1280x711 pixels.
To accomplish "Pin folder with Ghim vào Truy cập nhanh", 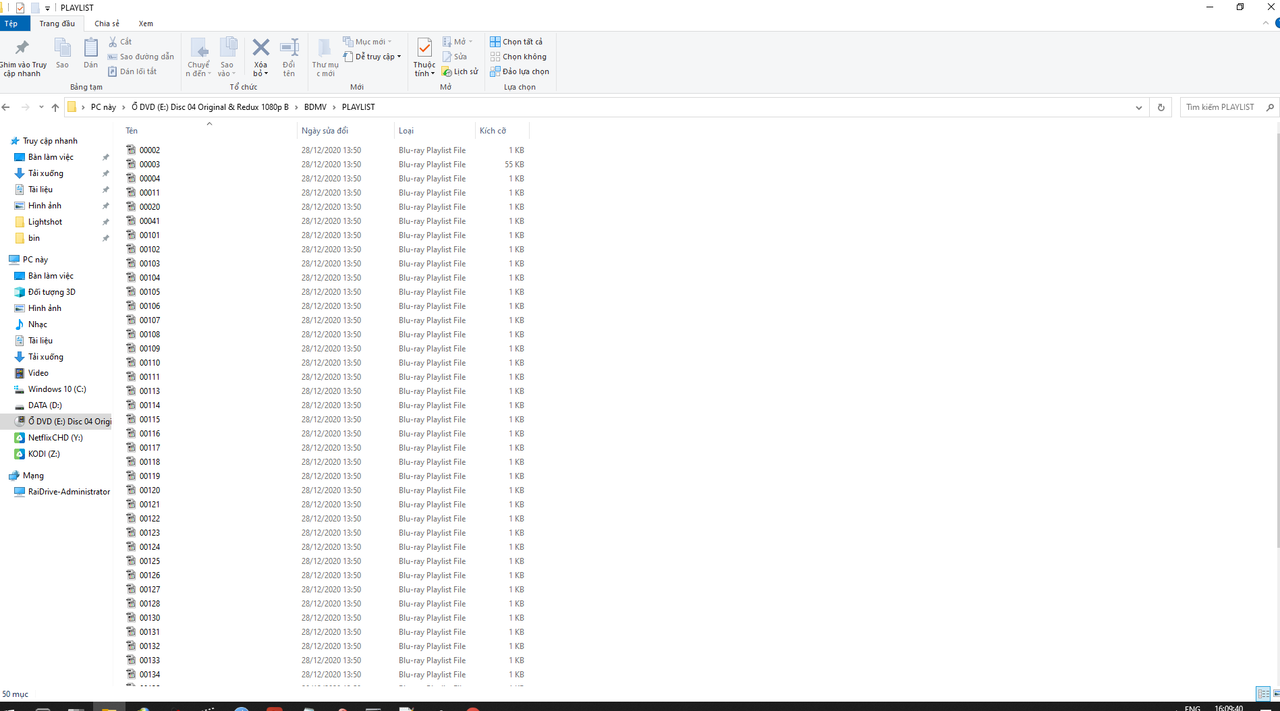I will [22, 58].
